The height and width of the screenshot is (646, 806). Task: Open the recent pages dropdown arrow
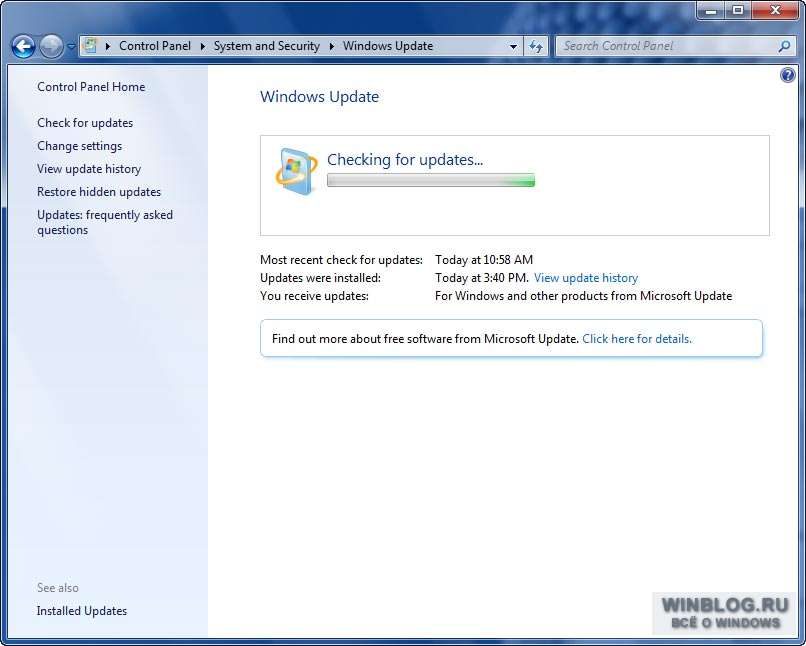(71, 47)
